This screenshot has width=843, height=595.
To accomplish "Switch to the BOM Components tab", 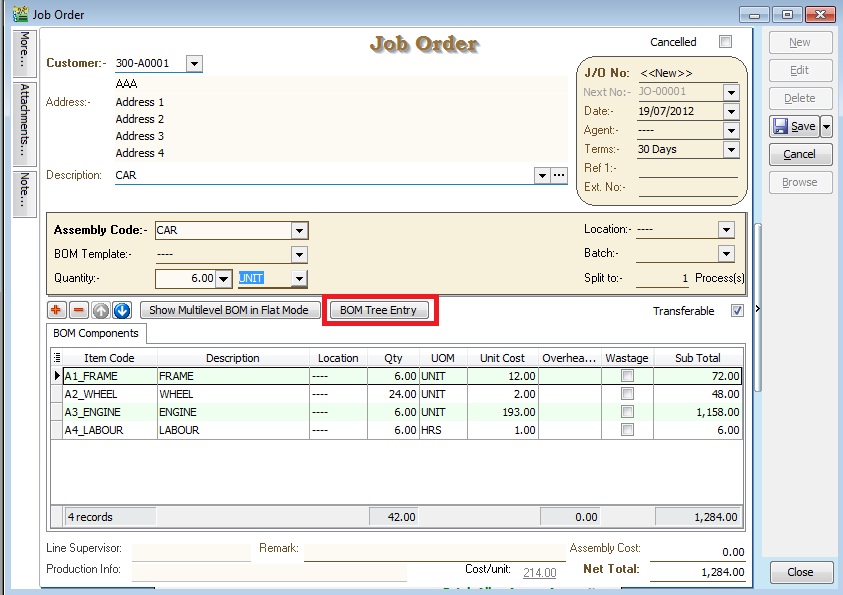I will [x=97, y=333].
